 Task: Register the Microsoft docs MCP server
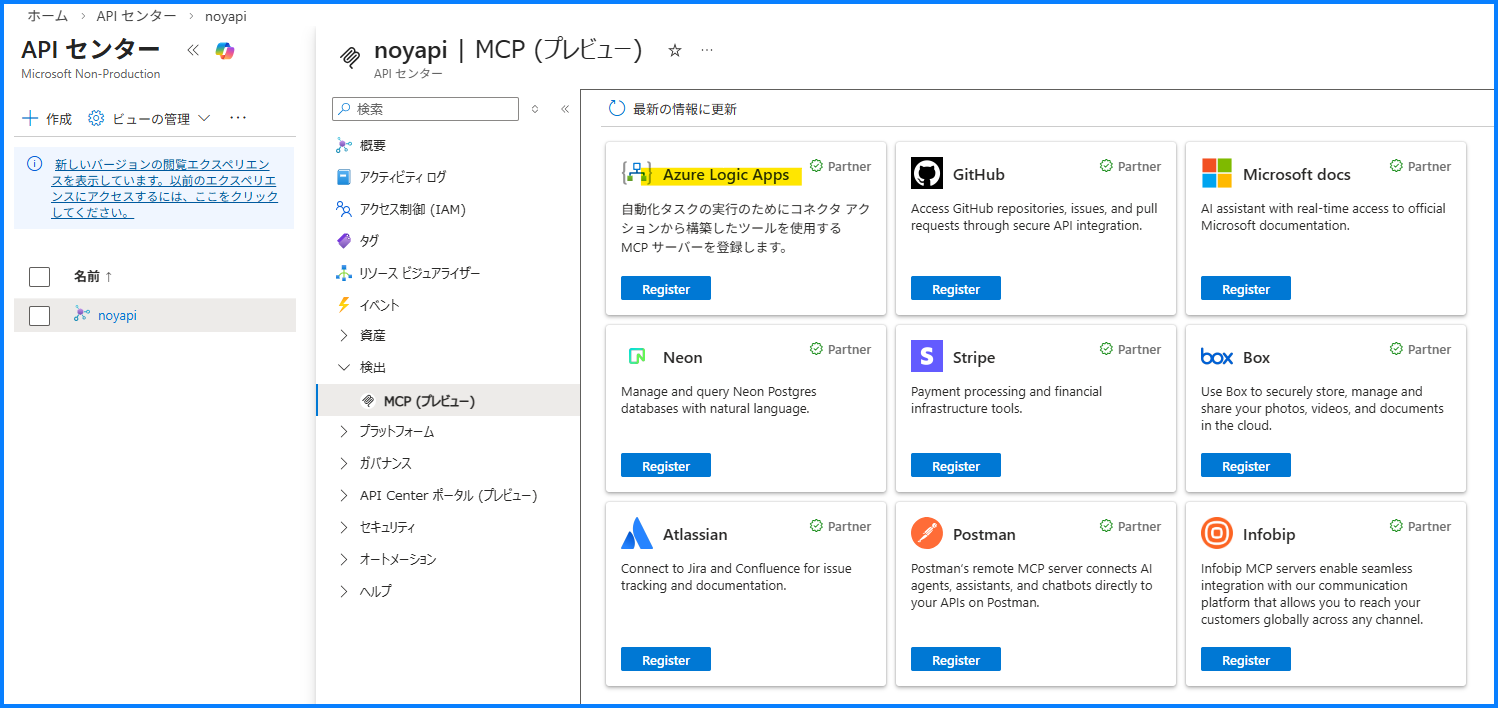pos(1246,289)
